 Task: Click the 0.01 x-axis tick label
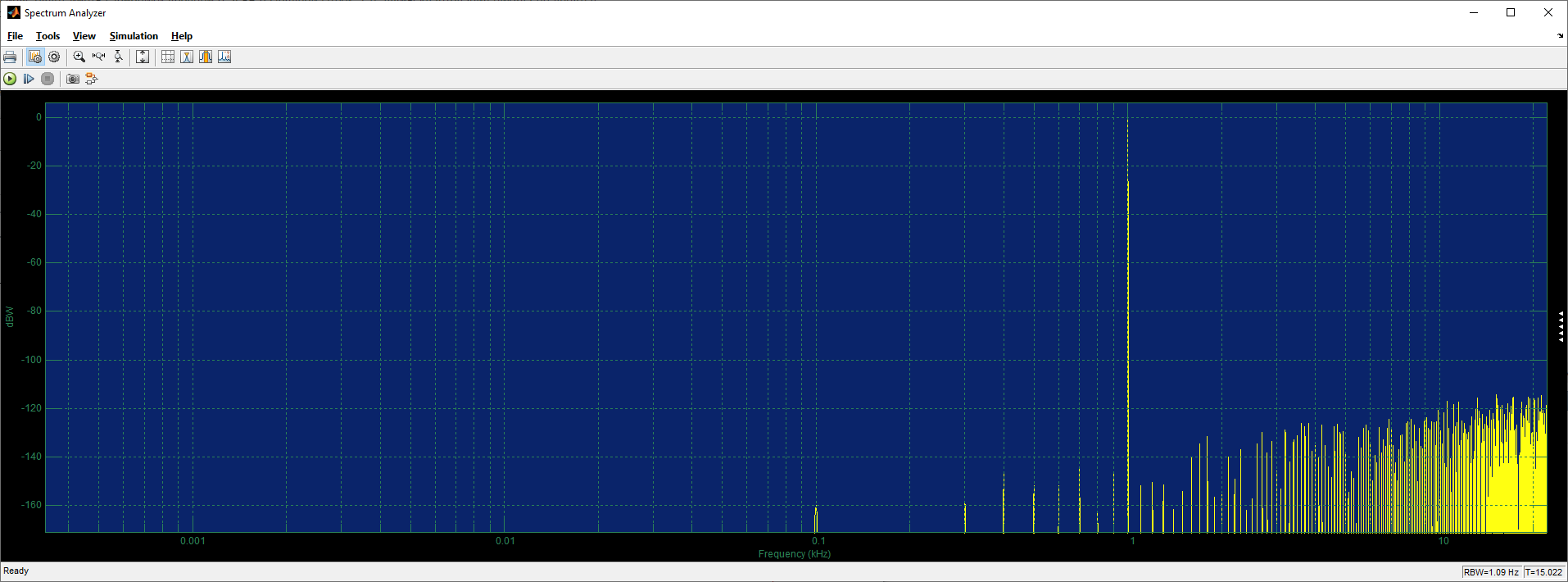pyautogui.click(x=505, y=541)
